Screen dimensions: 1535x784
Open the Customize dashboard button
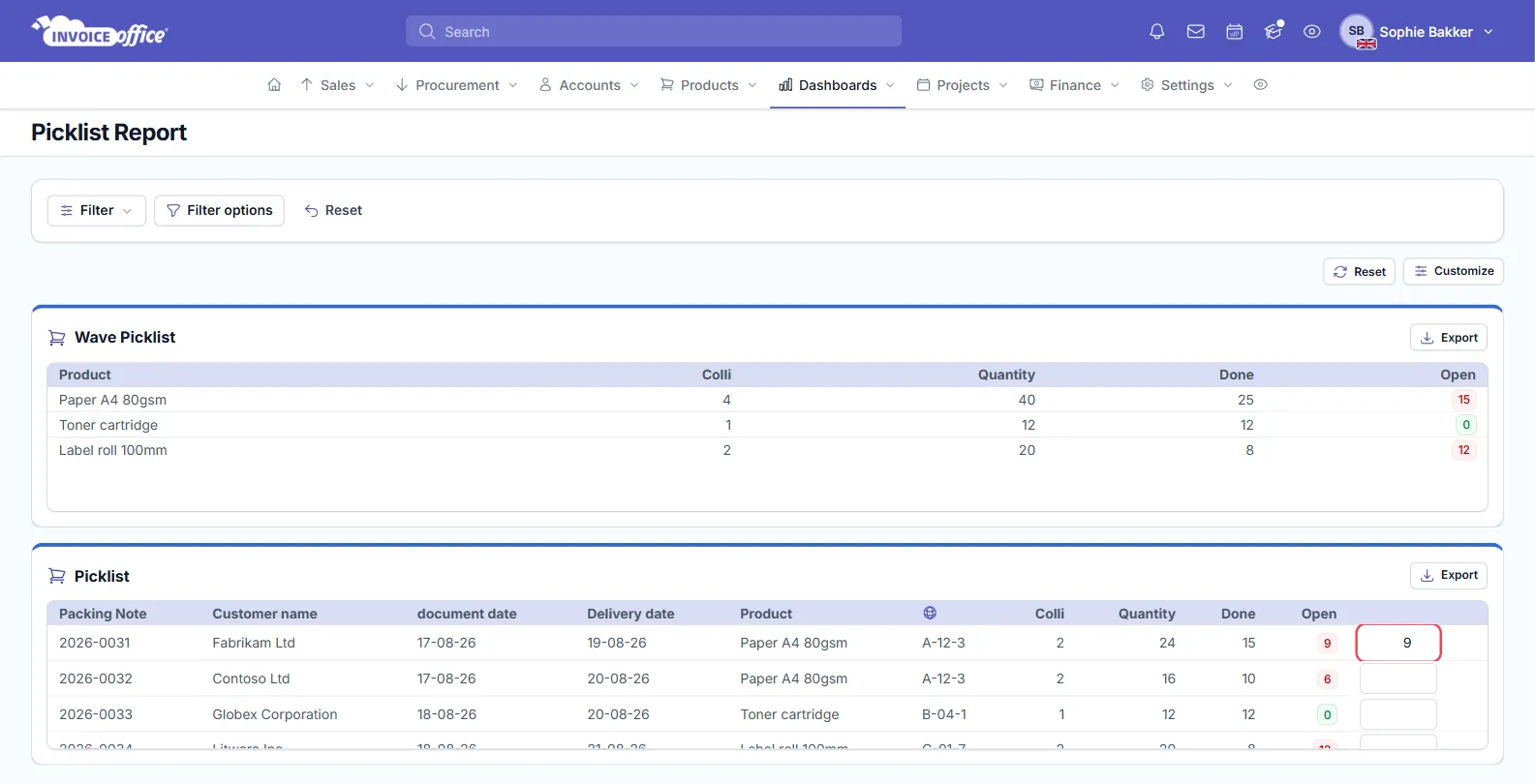point(1454,271)
